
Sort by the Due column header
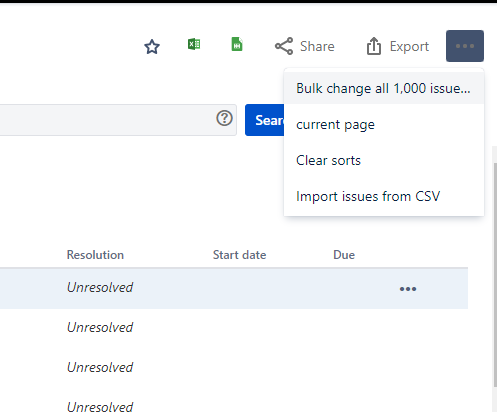pos(344,255)
